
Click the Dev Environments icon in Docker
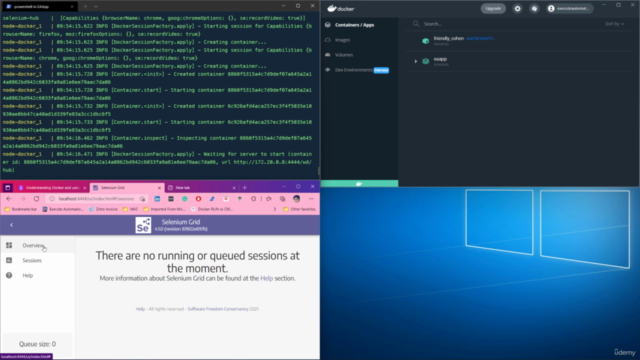pos(328,70)
